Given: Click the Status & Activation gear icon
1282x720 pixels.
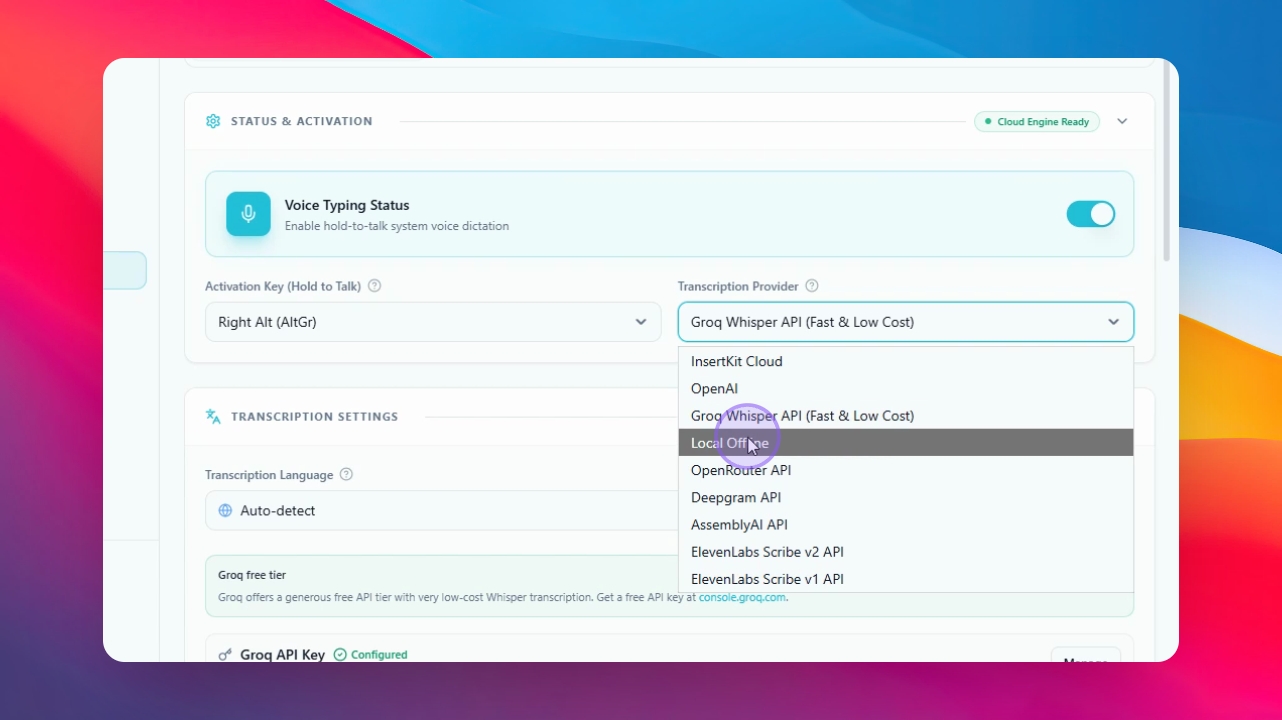Looking at the screenshot, I should [213, 121].
